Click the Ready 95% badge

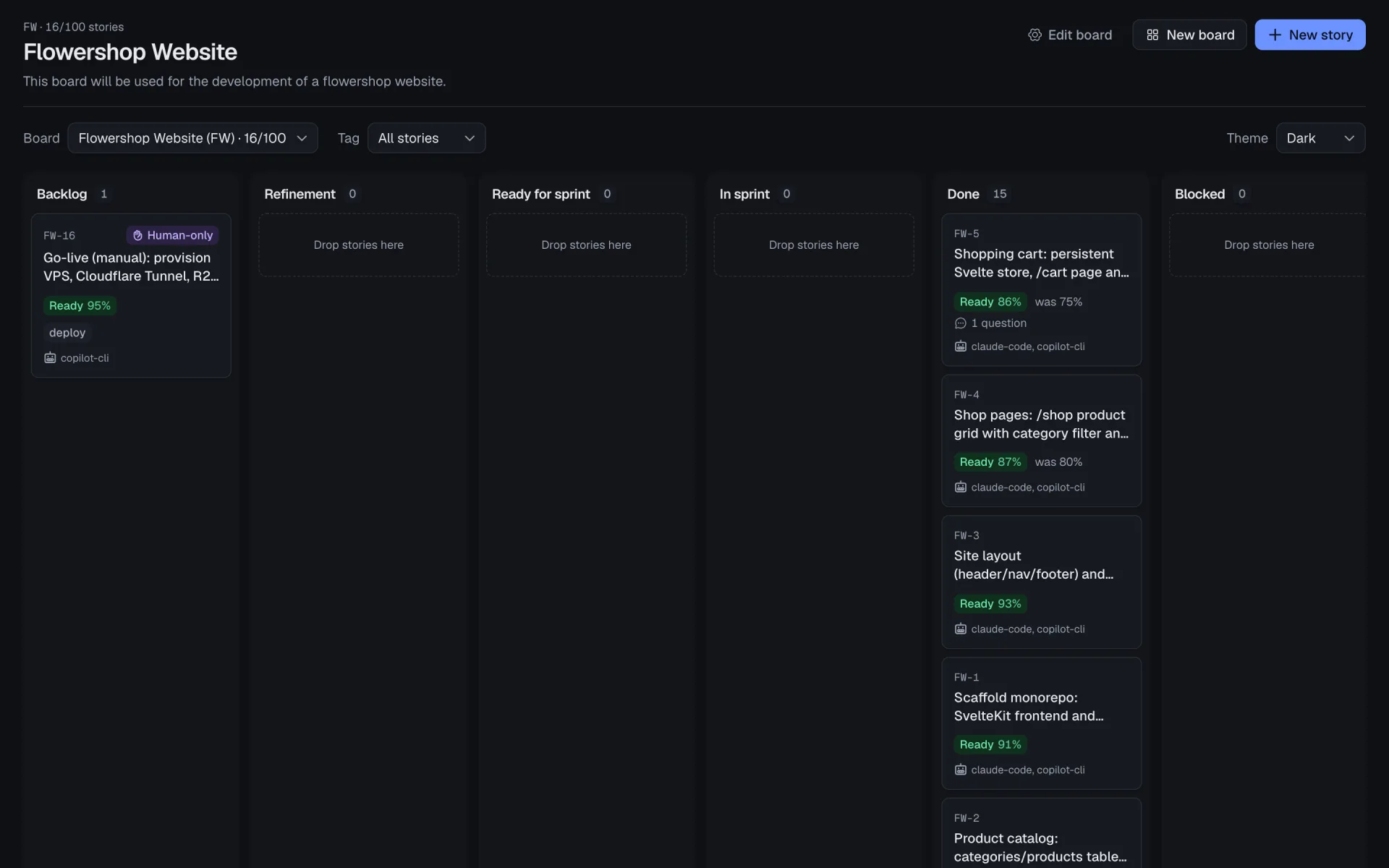tap(80, 306)
